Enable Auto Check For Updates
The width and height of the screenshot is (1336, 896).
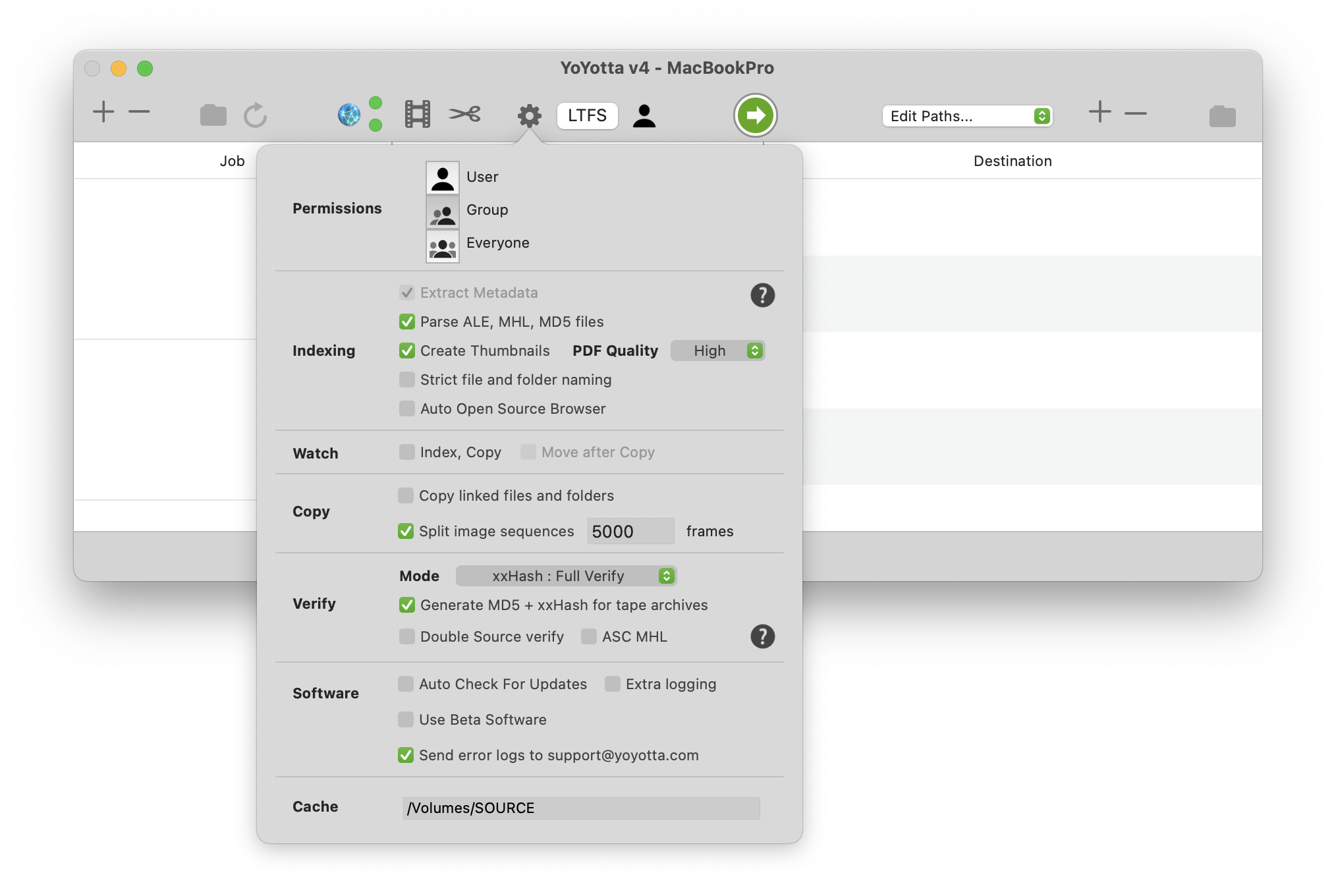coord(406,684)
